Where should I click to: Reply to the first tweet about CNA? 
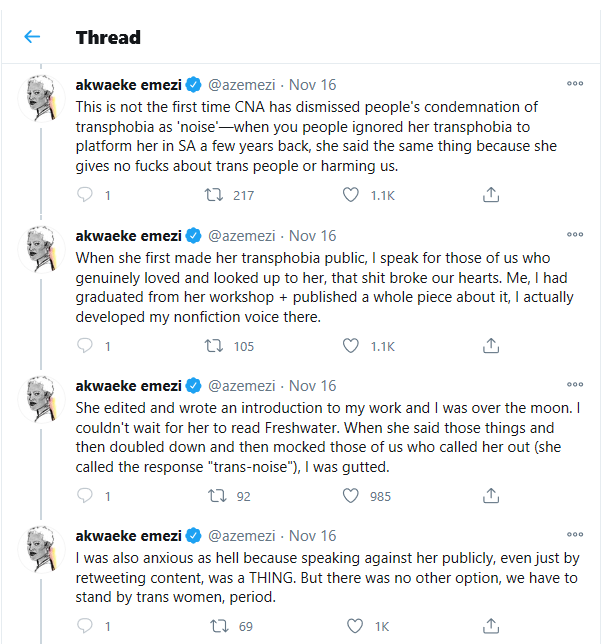click(x=85, y=195)
